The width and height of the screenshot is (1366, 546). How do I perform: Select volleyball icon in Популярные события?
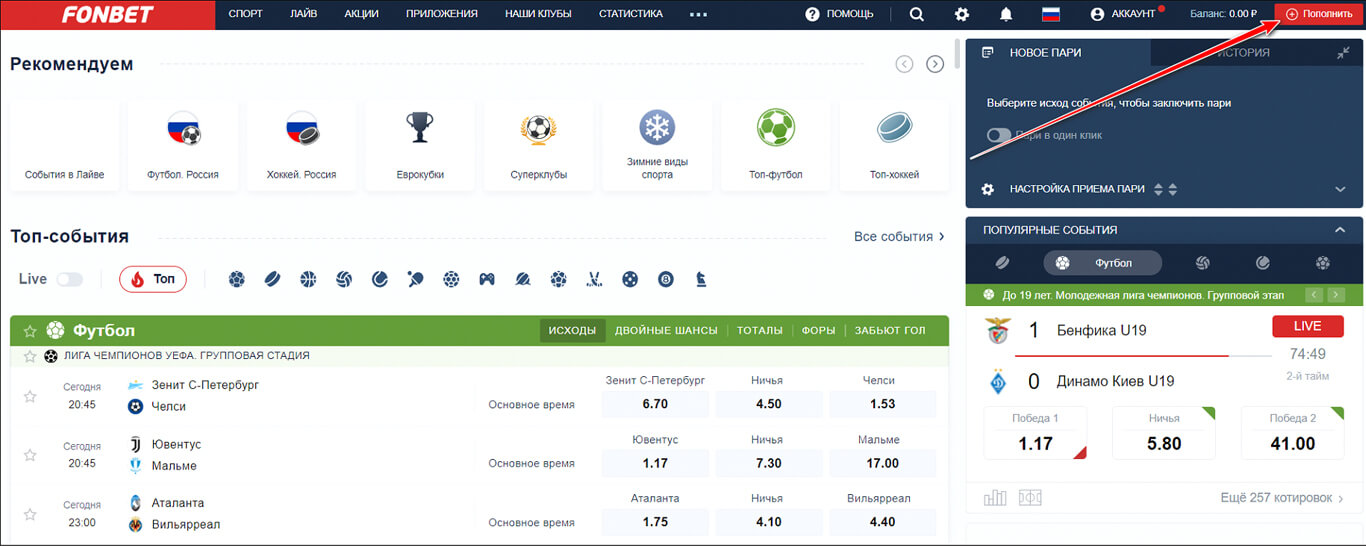pos(1203,263)
